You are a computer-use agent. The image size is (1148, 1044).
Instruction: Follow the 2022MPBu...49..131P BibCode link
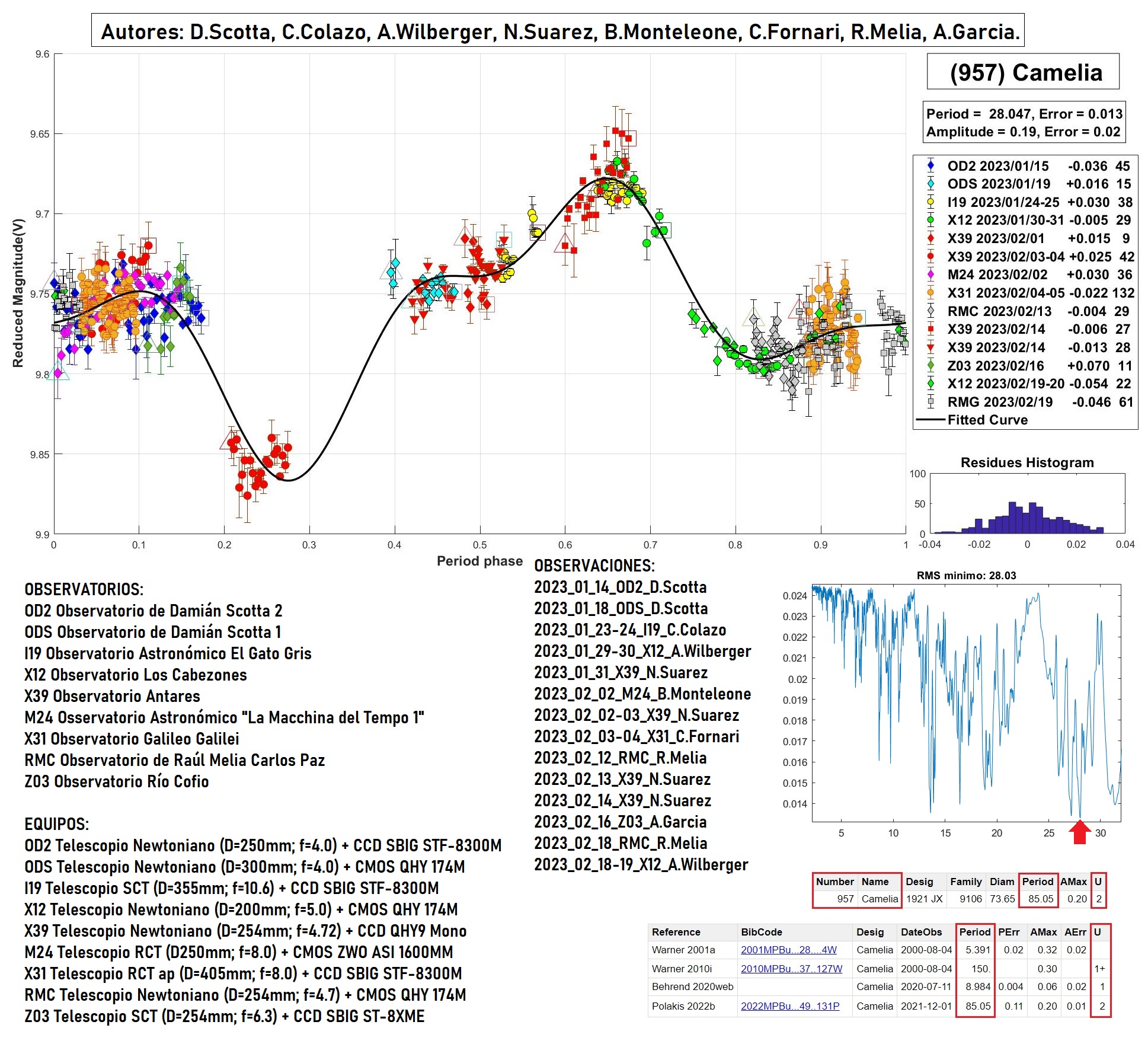pyautogui.click(x=790, y=1006)
